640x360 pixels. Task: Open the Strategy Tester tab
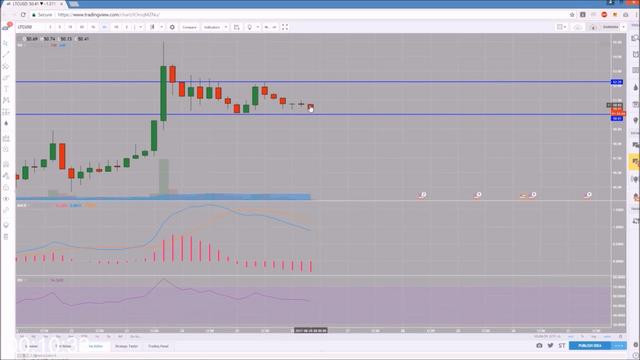point(127,346)
